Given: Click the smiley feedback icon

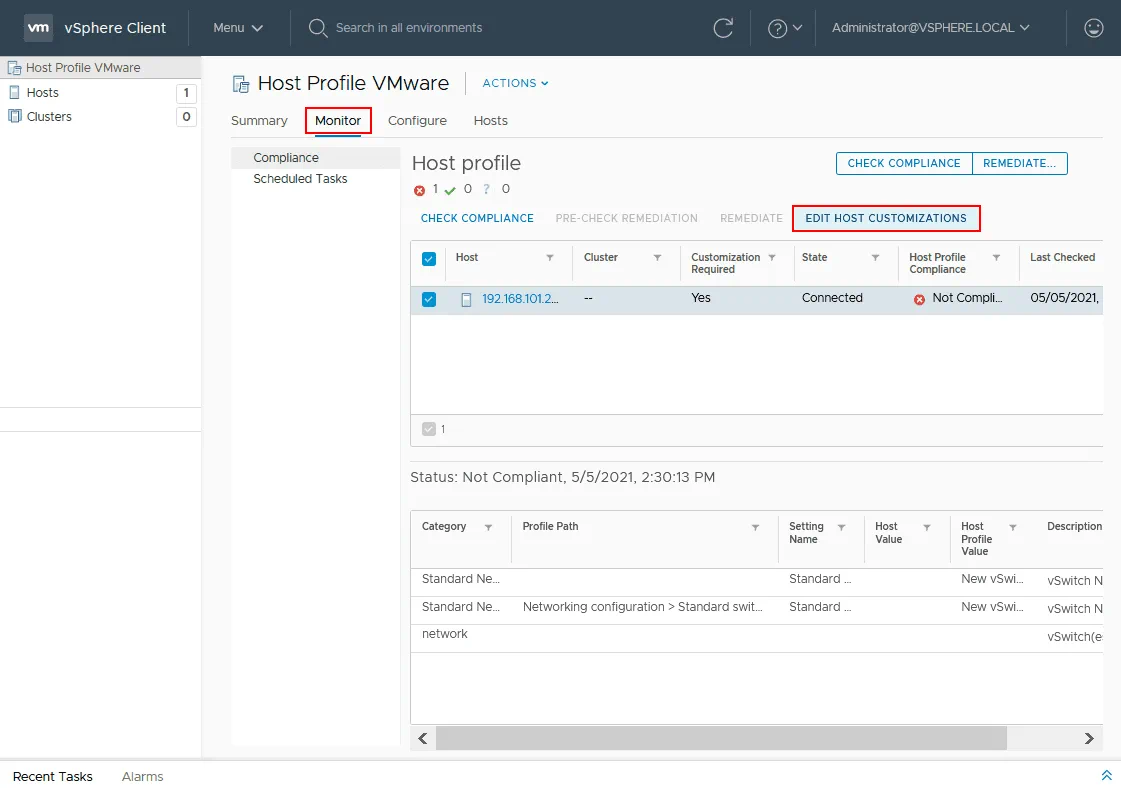Looking at the screenshot, I should click(x=1094, y=28).
